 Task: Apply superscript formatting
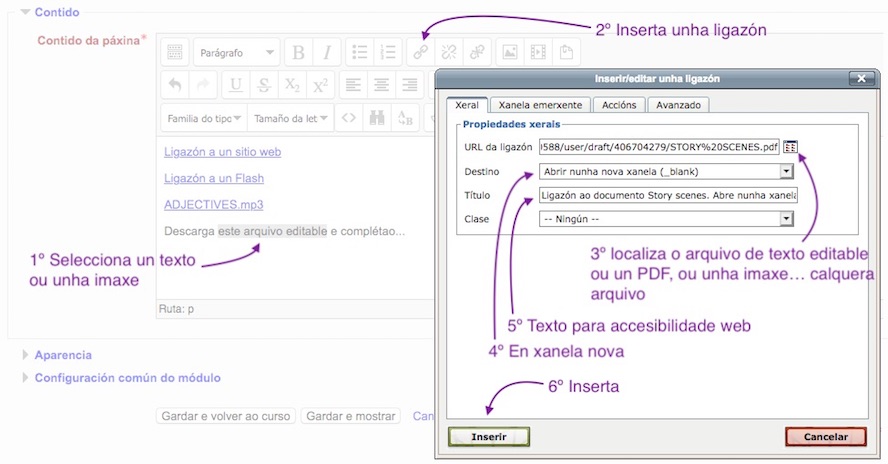(x=321, y=86)
